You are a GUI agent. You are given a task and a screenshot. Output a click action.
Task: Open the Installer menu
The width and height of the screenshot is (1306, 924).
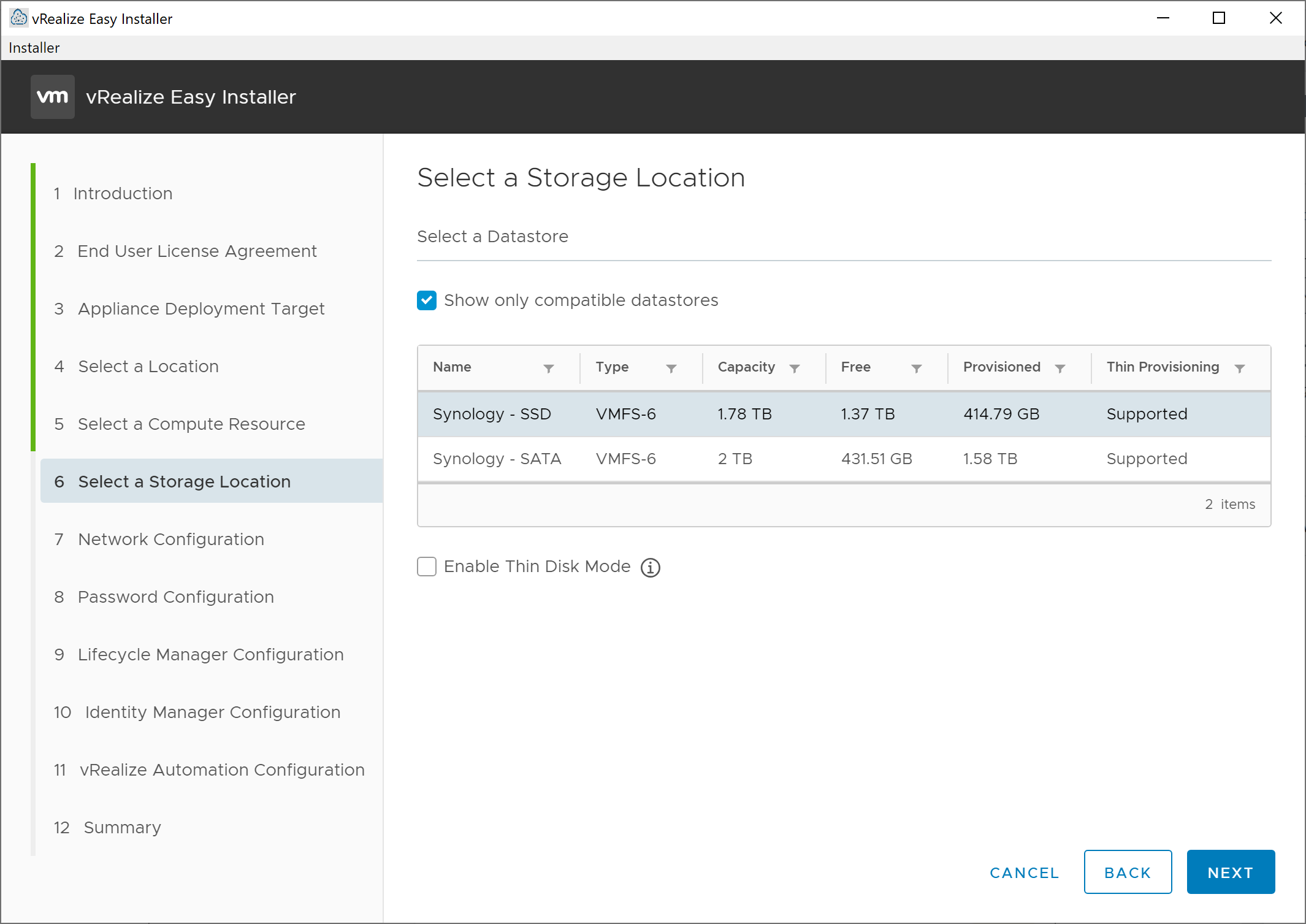34,48
